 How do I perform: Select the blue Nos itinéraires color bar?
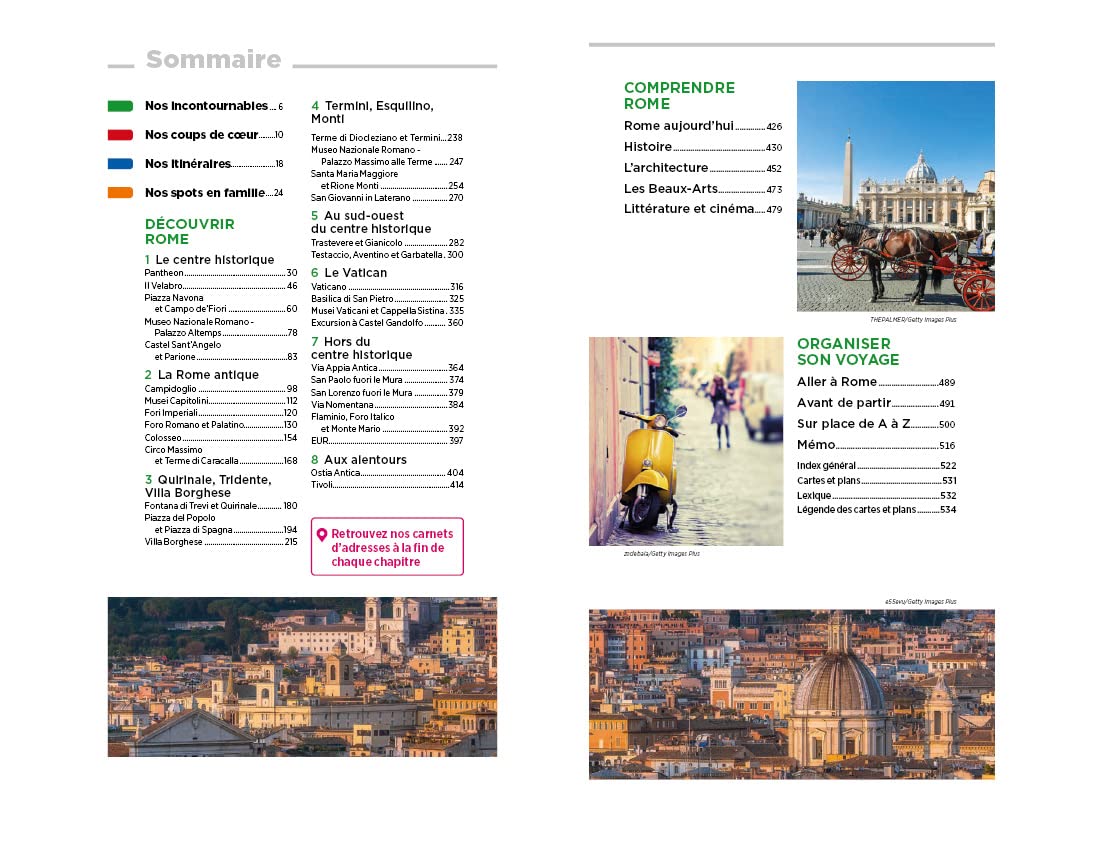[x=120, y=164]
